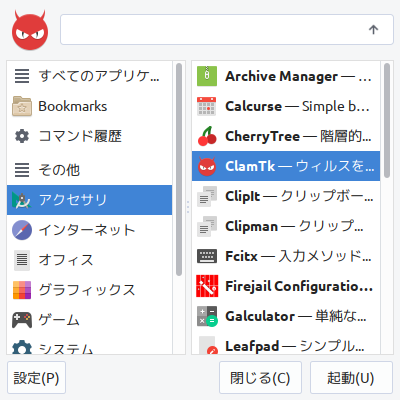Click the オフィス document icon
The image size is (400, 400).
(22, 260)
